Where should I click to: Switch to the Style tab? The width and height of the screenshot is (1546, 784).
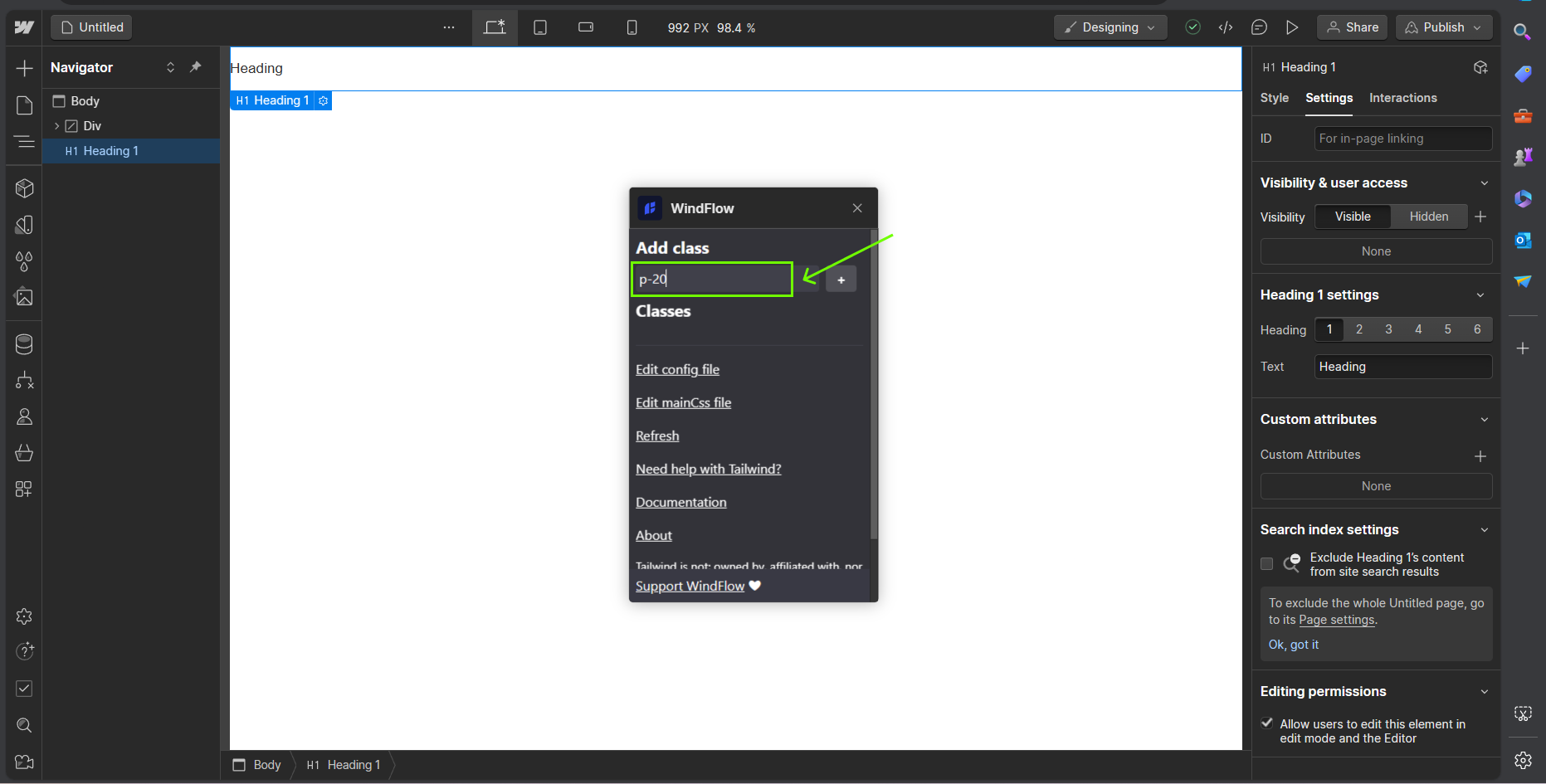[x=1274, y=98]
